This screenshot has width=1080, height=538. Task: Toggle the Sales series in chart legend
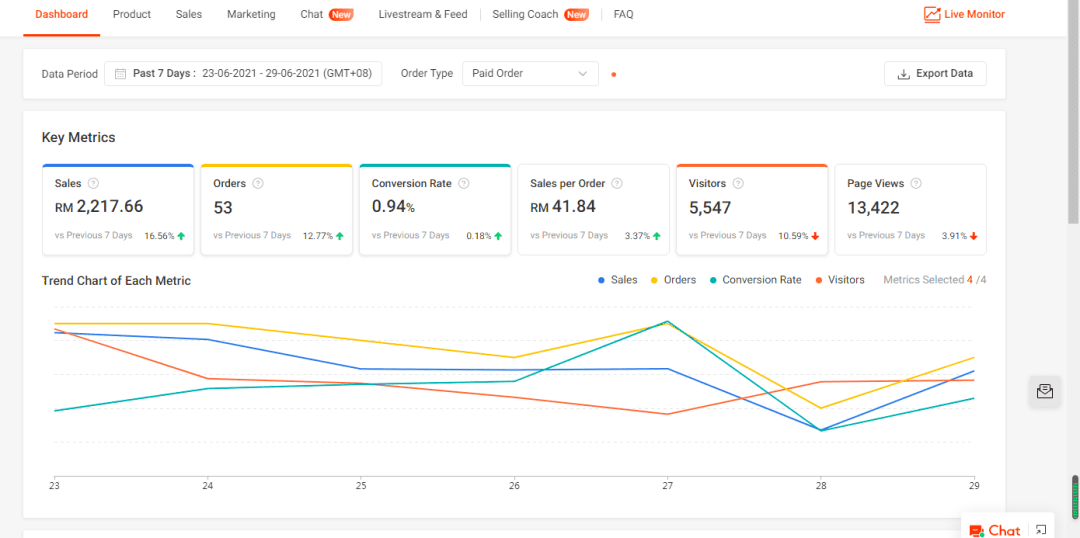[x=617, y=280]
